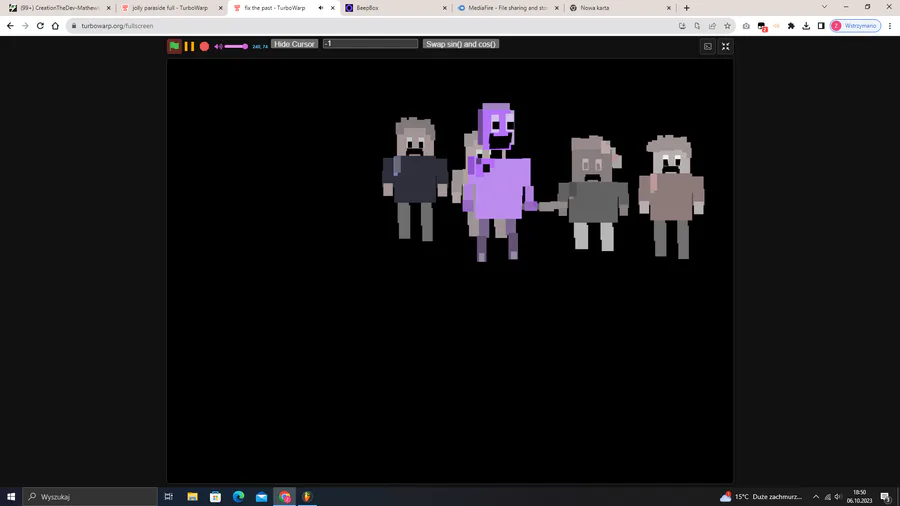This screenshot has height=506, width=900.
Task: Open weather widget showing 15°C
Action: pyautogui.click(x=761, y=497)
